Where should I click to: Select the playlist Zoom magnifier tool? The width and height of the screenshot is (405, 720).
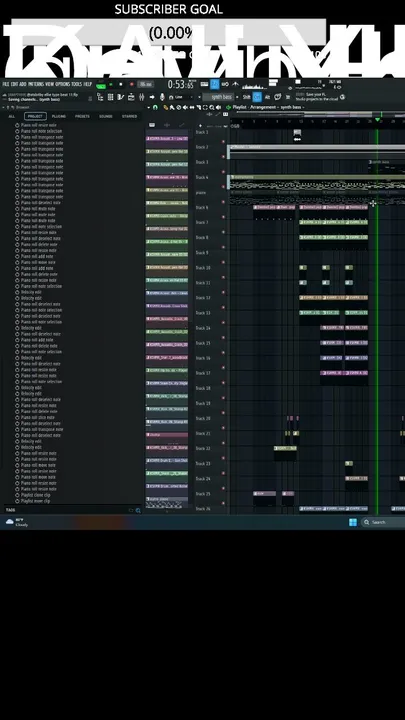[x=212, y=107]
